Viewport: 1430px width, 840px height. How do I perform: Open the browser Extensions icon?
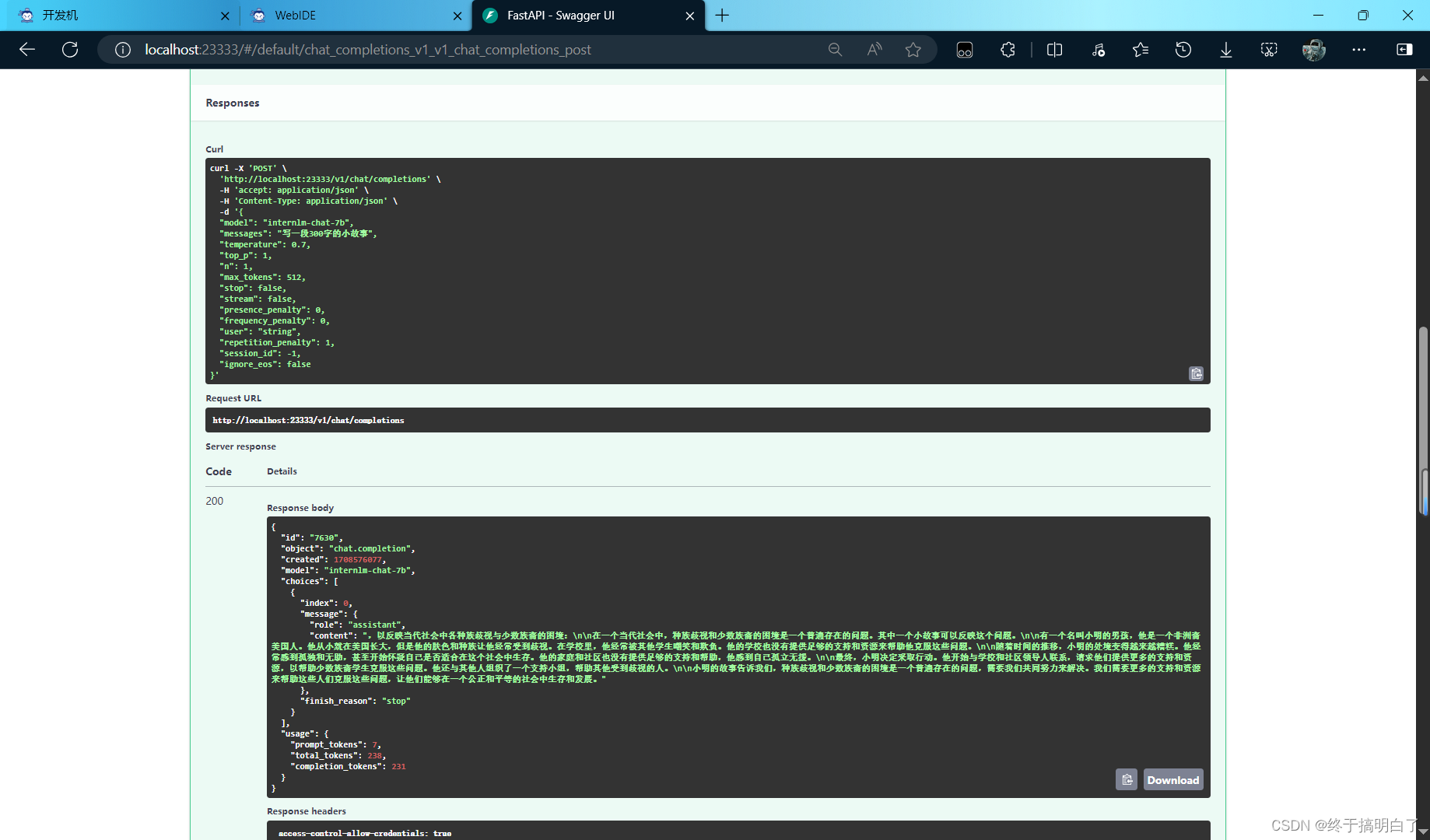[x=1008, y=49]
